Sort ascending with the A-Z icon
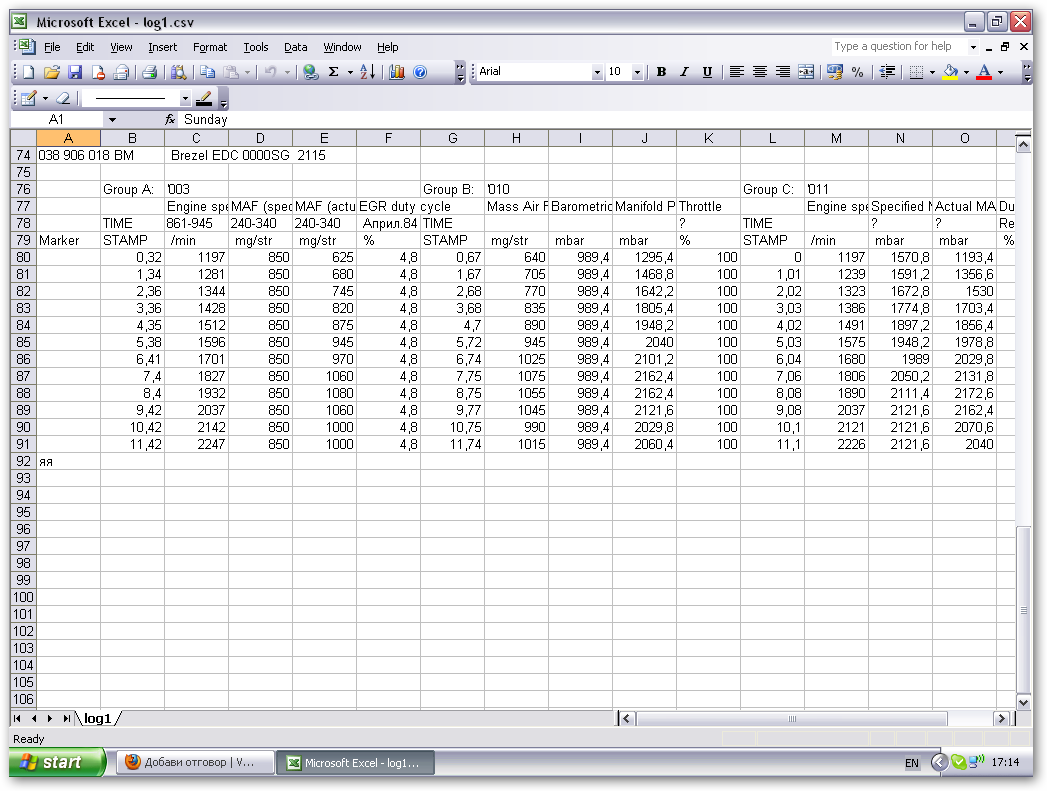 367,72
